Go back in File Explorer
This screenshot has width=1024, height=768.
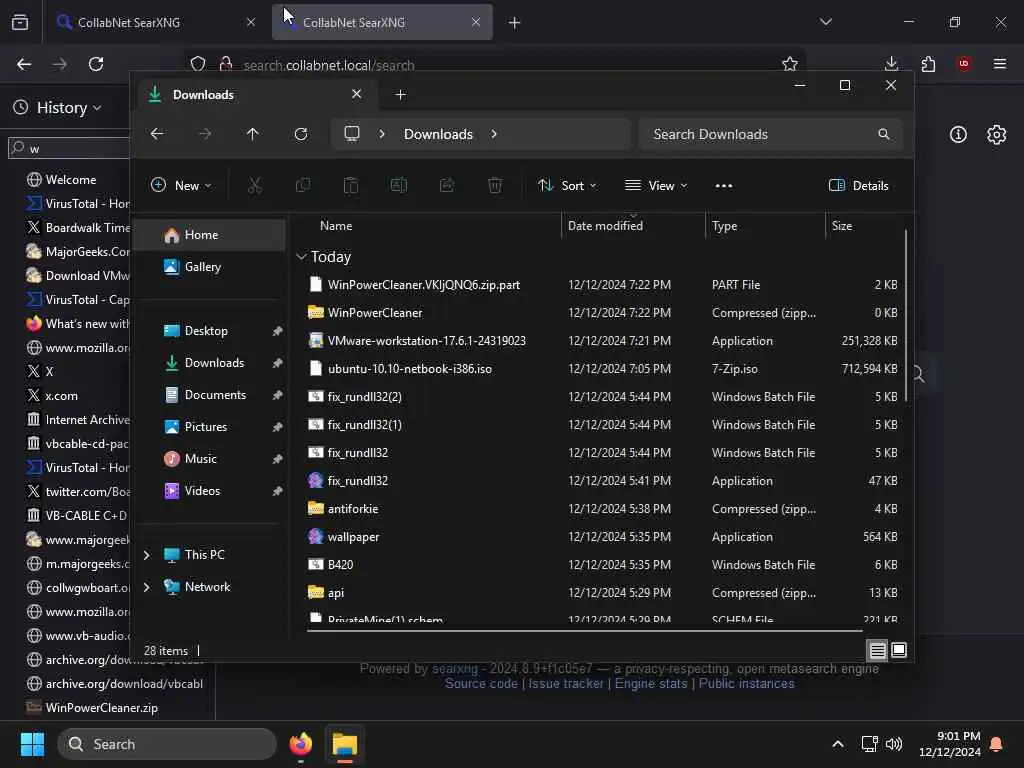[157, 134]
